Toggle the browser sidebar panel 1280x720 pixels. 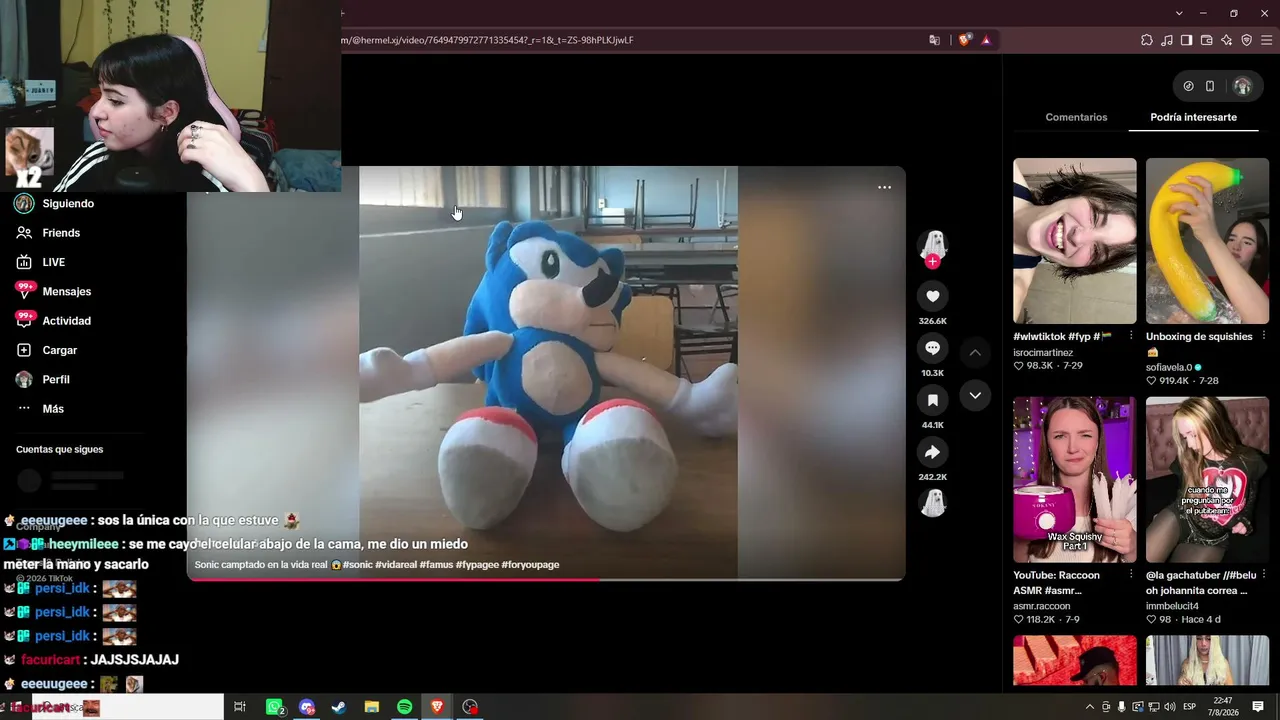(1186, 40)
